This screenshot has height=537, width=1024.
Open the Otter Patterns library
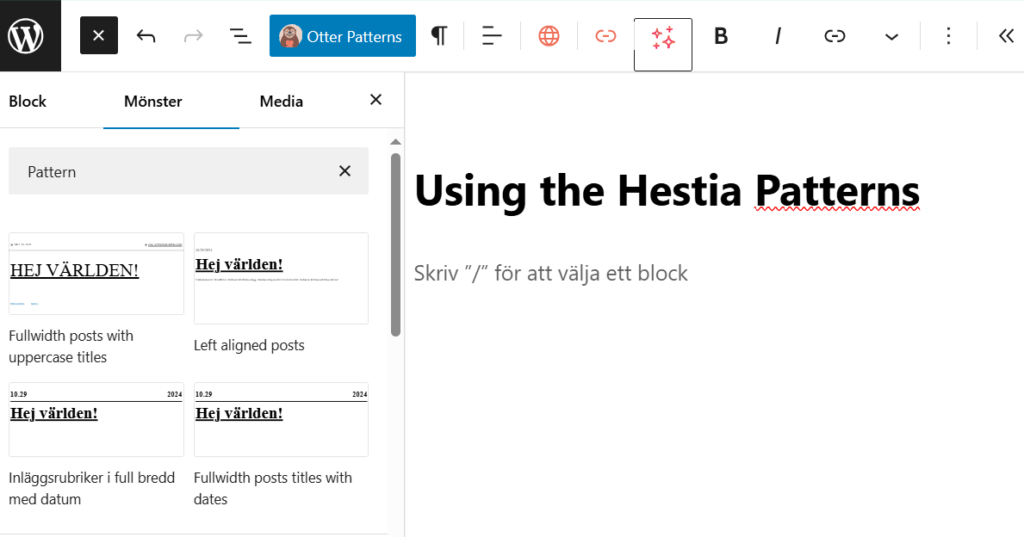pyautogui.click(x=342, y=36)
